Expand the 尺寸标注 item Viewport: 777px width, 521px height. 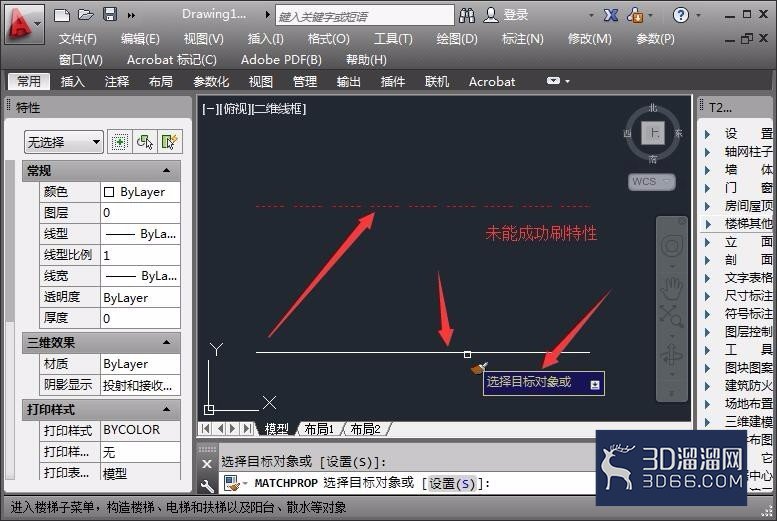point(708,296)
